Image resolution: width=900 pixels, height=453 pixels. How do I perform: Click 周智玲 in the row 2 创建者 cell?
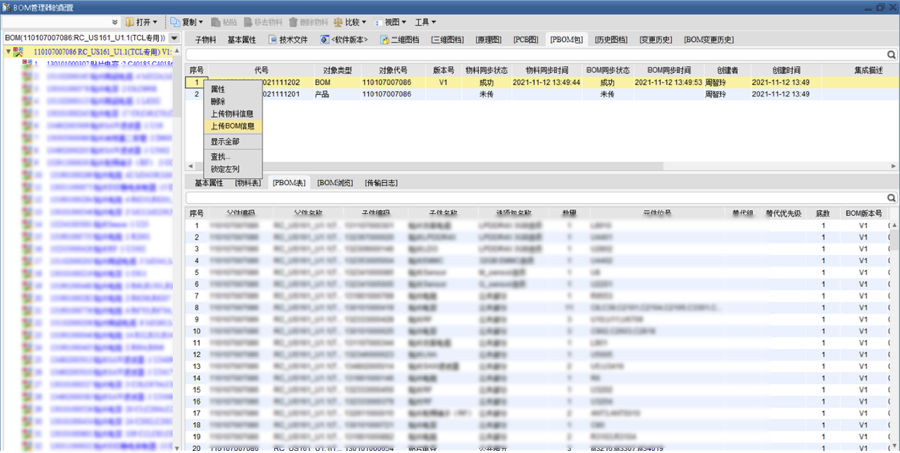coord(715,94)
